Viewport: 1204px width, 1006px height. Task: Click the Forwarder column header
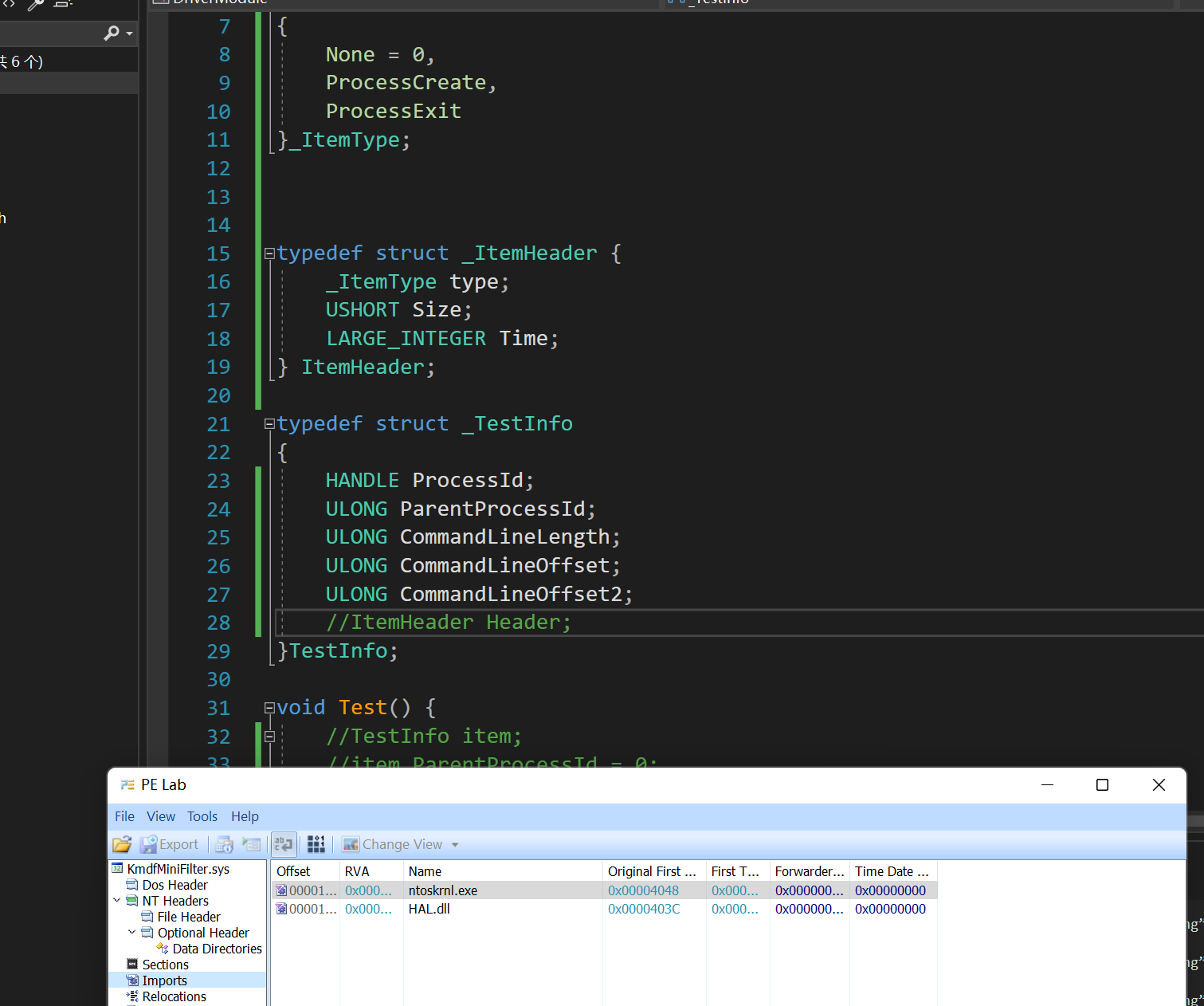(x=810, y=871)
